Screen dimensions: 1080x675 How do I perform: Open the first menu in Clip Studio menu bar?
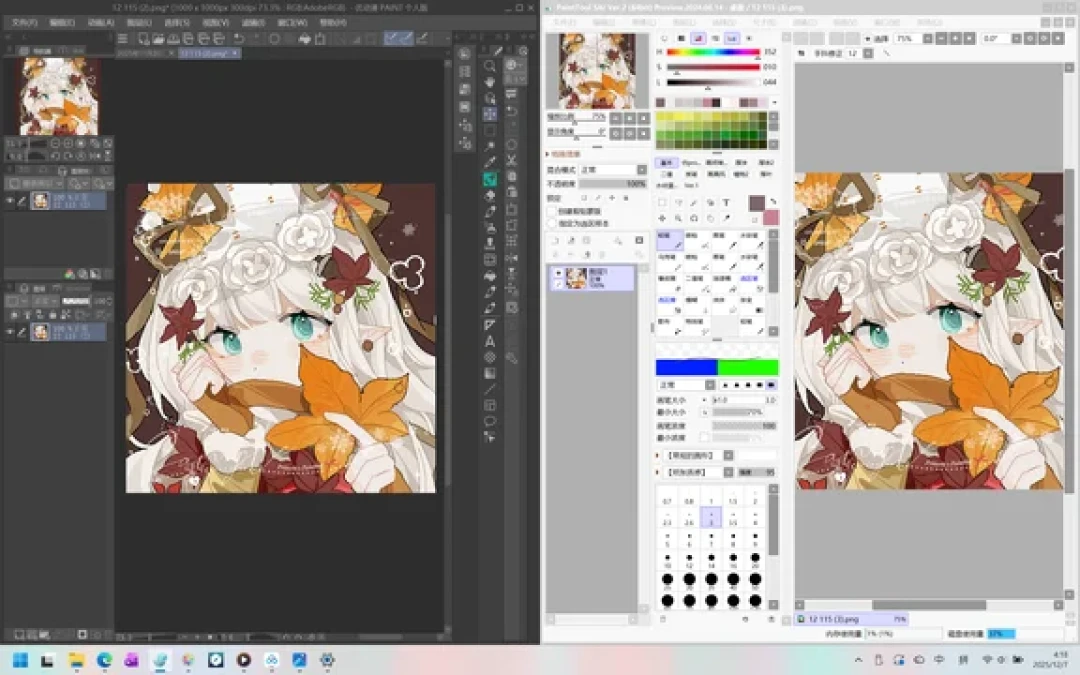[x=24, y=23]
